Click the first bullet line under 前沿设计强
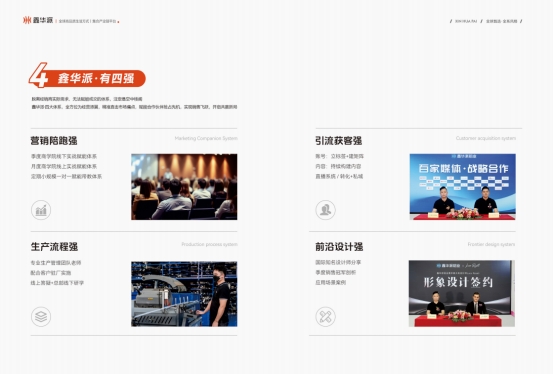The image size is (553, 374). click(338, 263)
